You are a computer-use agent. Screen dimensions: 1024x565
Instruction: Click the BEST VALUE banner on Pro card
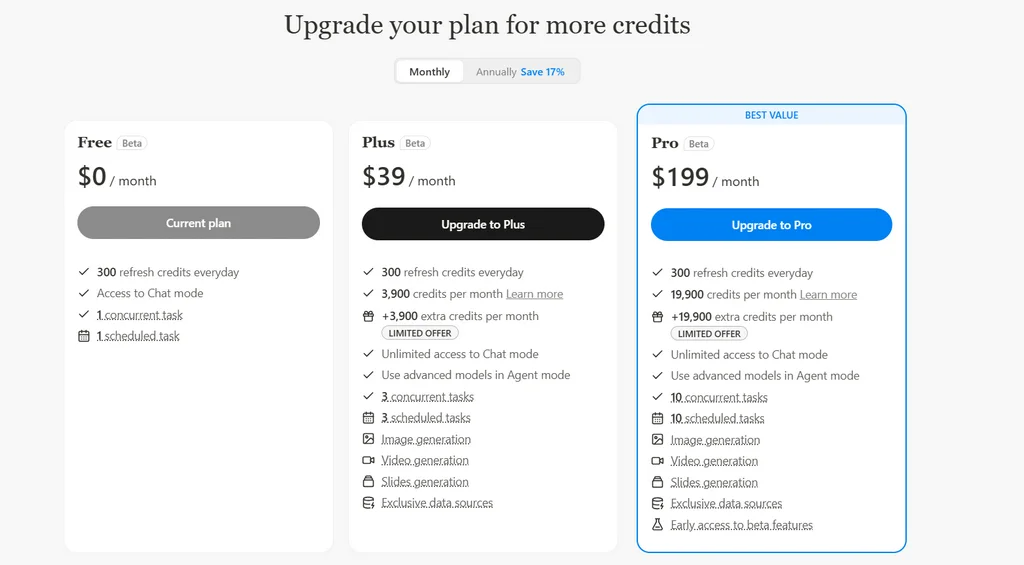tap(771, 115)
